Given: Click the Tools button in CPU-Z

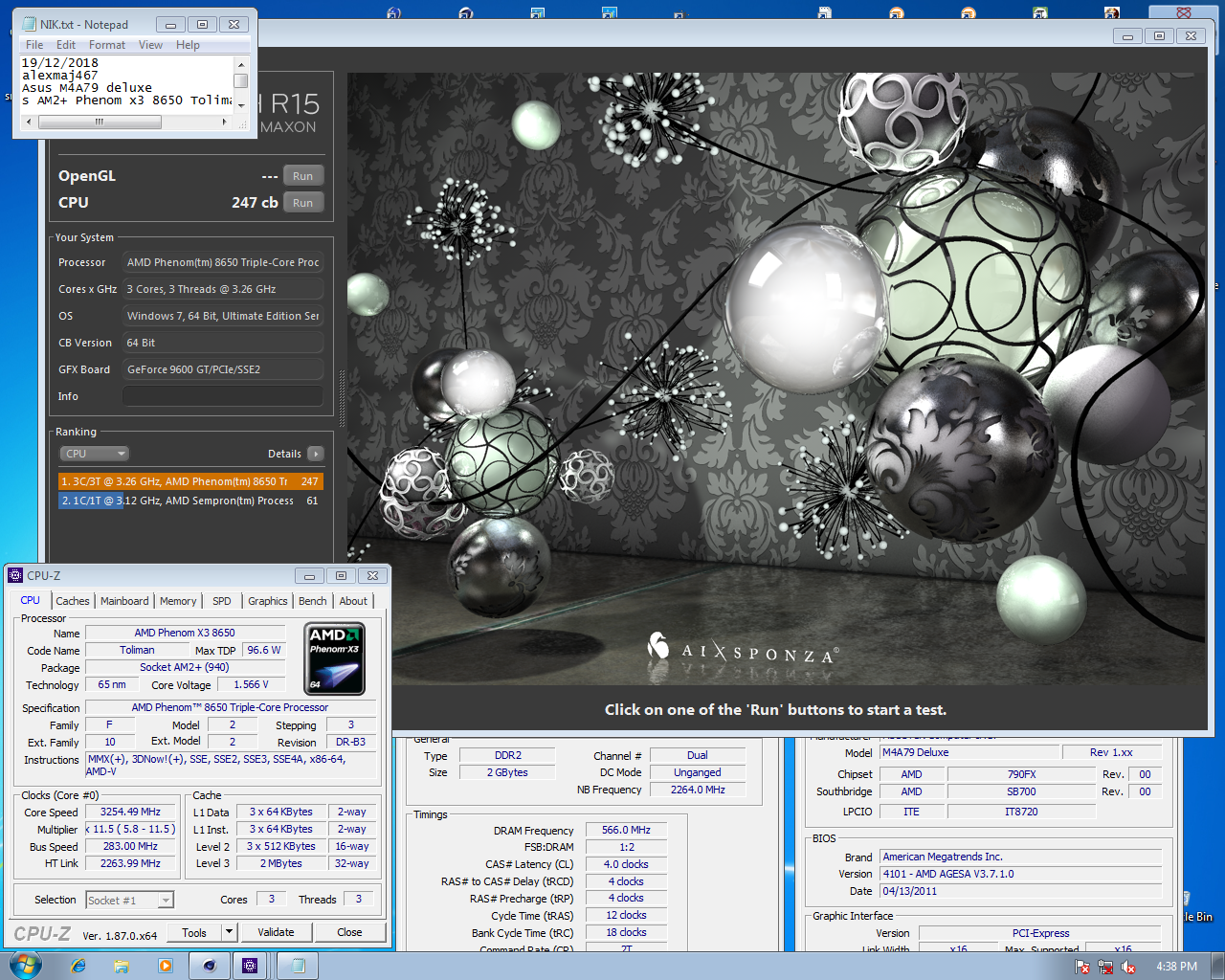Looking at the screenshot, I should click(194, 932).
